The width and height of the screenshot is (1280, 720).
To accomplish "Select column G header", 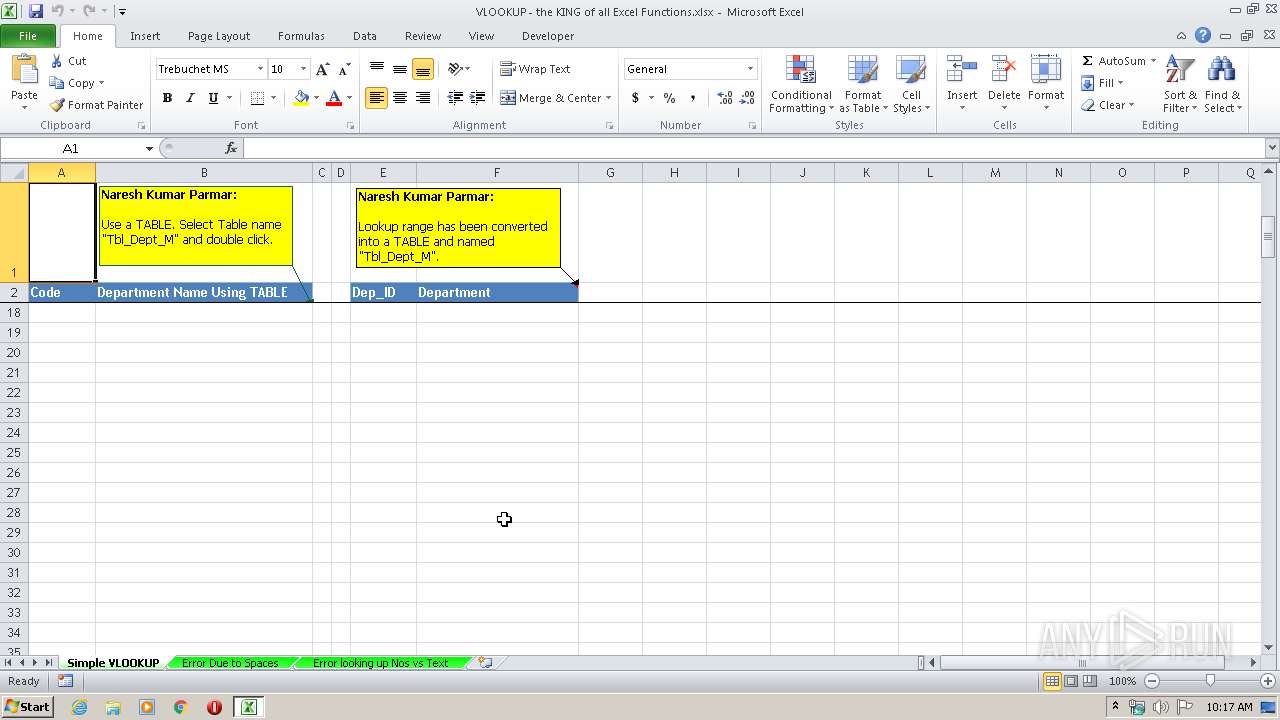I will [x=610, y=173].
